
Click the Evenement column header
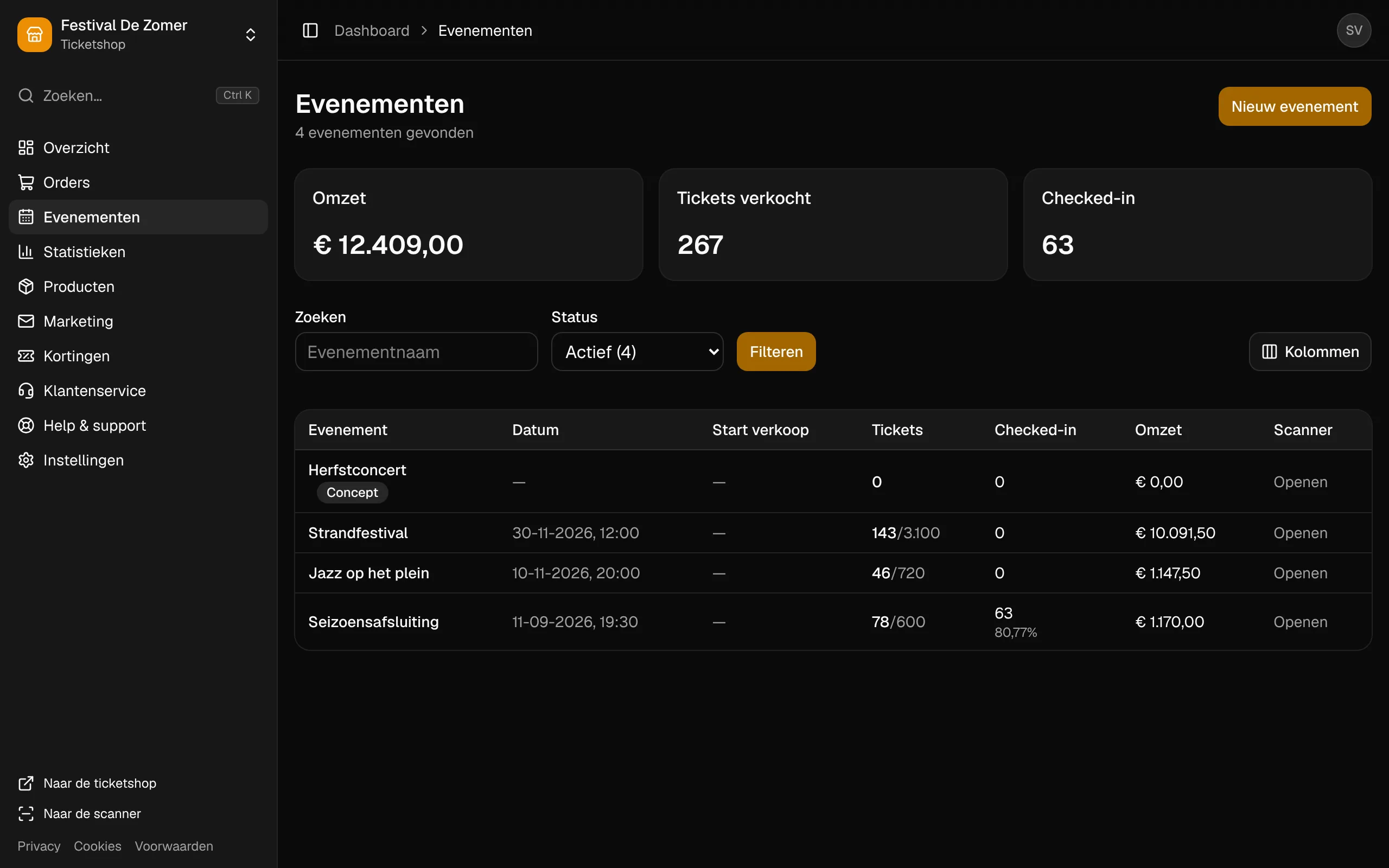pyautogui.click(x=348, y=430)
